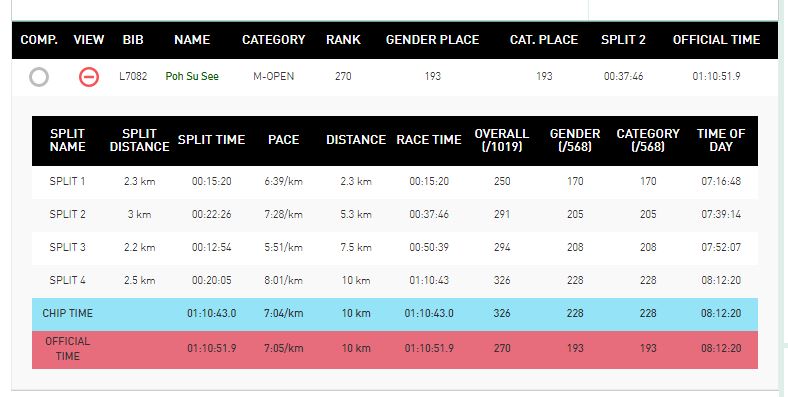Click bib number L7082
The height and width of the screenshot is (397, 788).
(133, 76)
